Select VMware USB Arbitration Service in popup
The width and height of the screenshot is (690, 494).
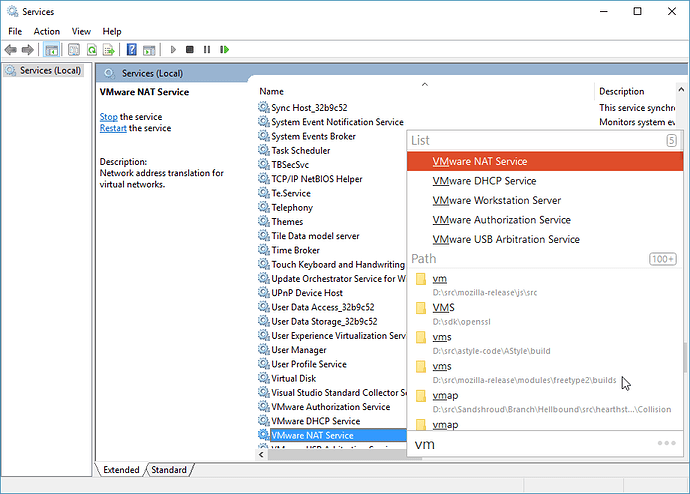pyautogui.click(x=545, y=239)
